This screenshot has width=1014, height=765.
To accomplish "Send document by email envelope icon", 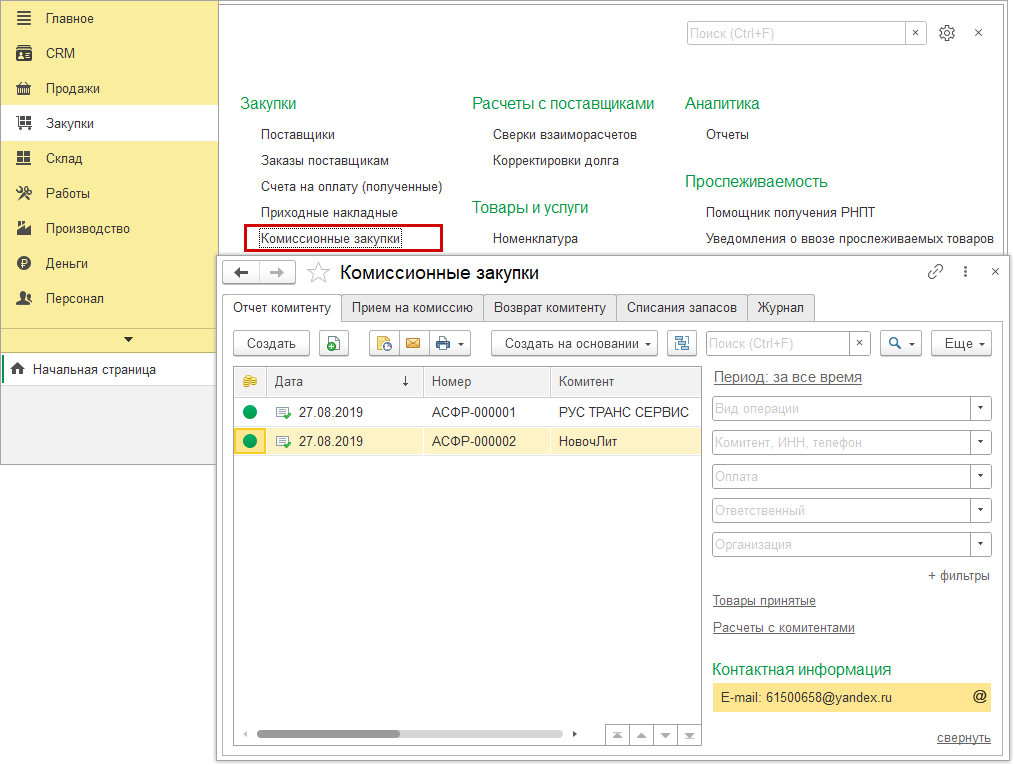I will pos(413,343).
